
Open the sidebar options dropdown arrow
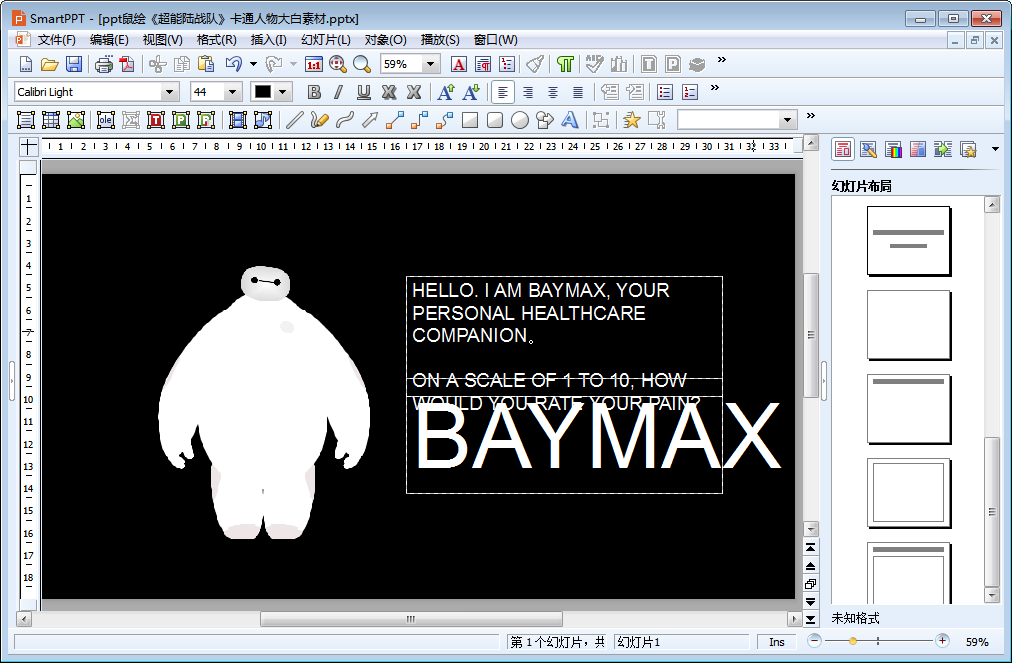(x=995, y=149)
